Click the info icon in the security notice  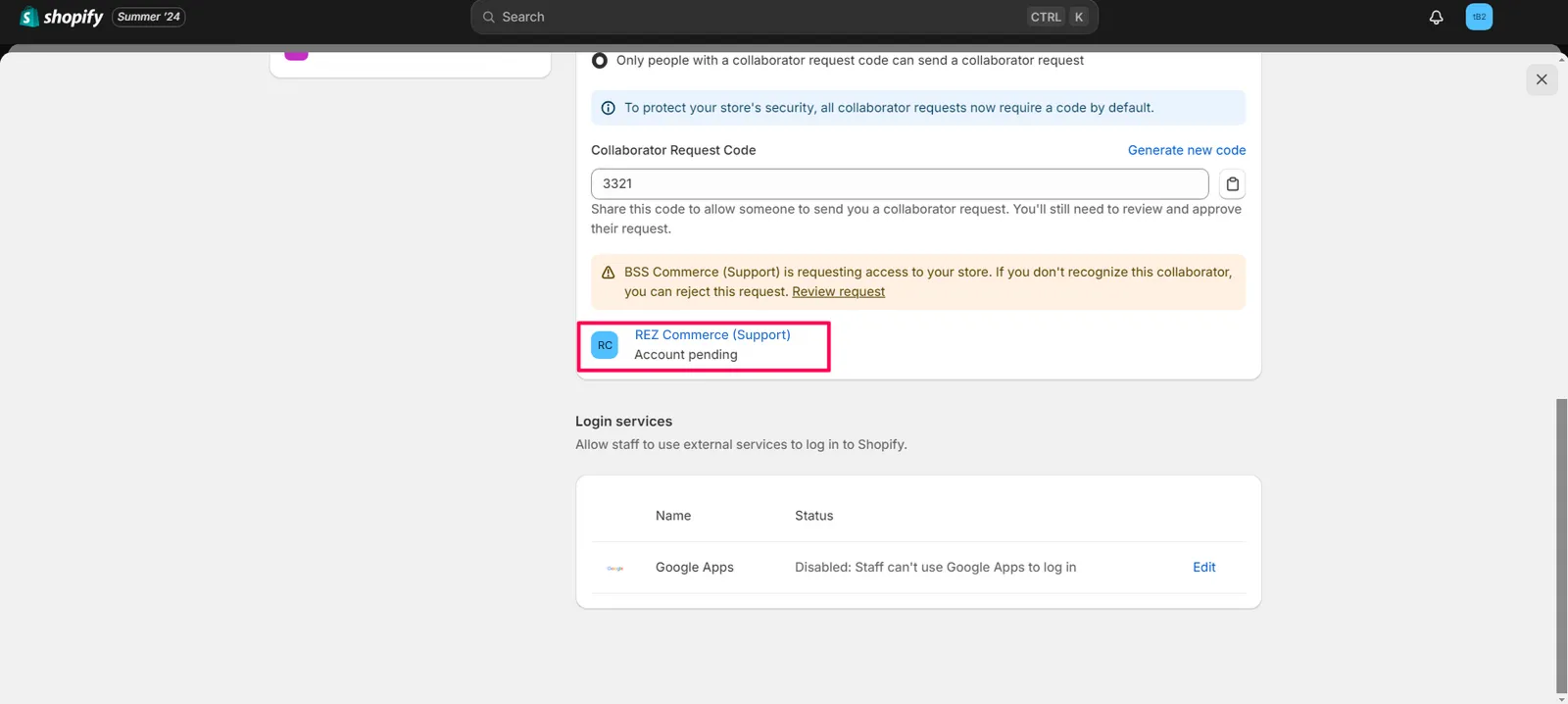point(608,108)
